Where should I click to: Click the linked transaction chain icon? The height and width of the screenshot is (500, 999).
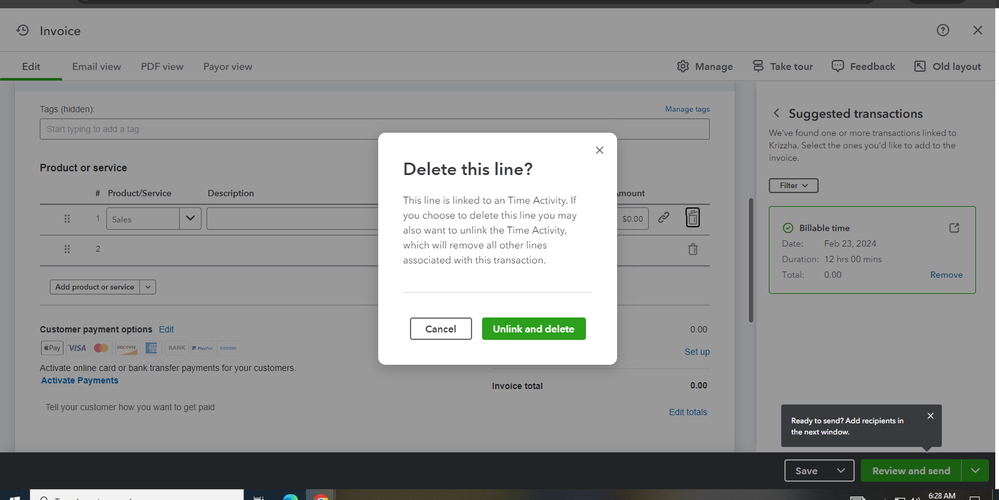663,218
